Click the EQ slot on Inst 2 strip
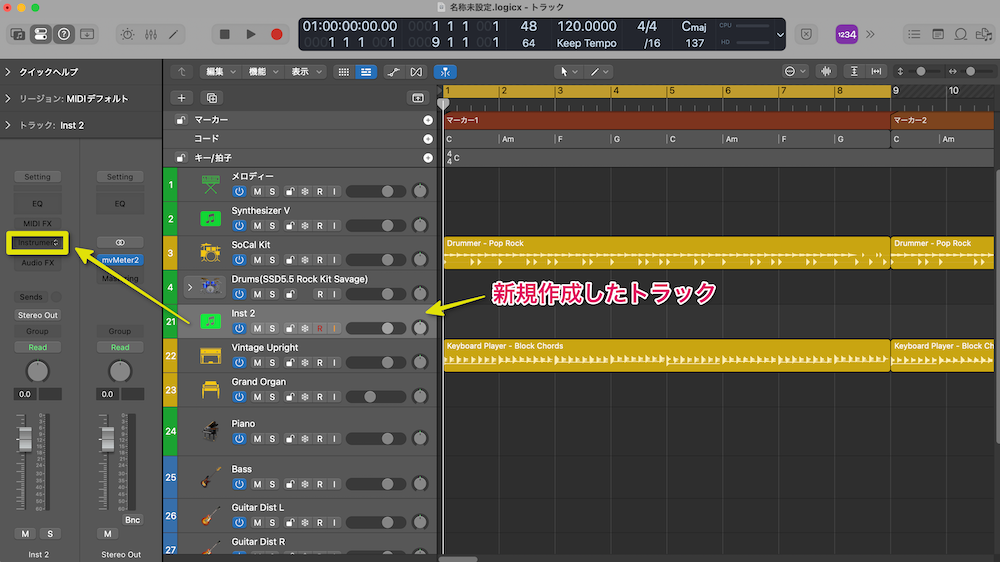Viewport: 1000px width, 562px height. tap(37, 203)
